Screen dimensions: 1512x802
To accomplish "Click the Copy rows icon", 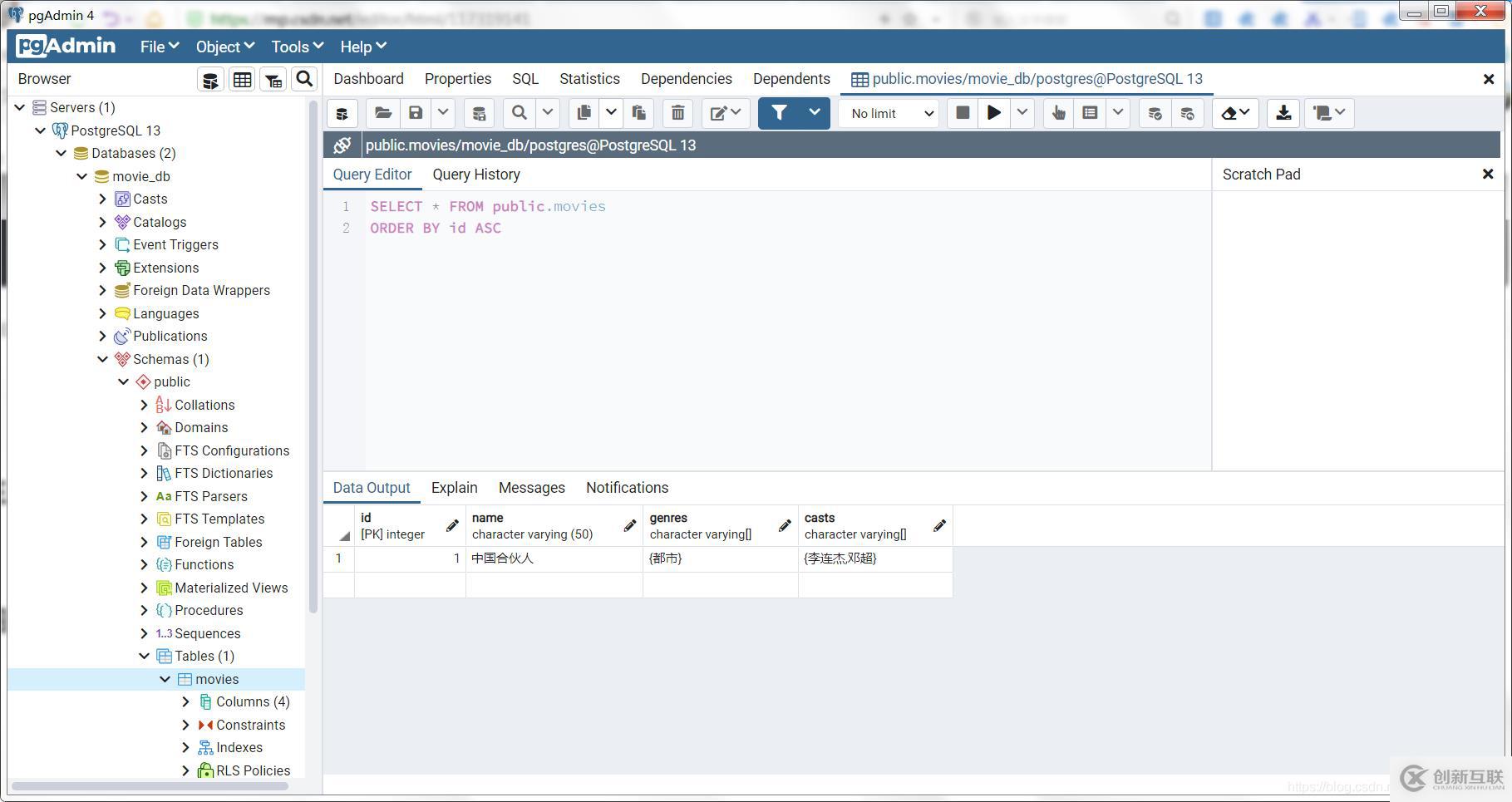I will pos(584,113).
